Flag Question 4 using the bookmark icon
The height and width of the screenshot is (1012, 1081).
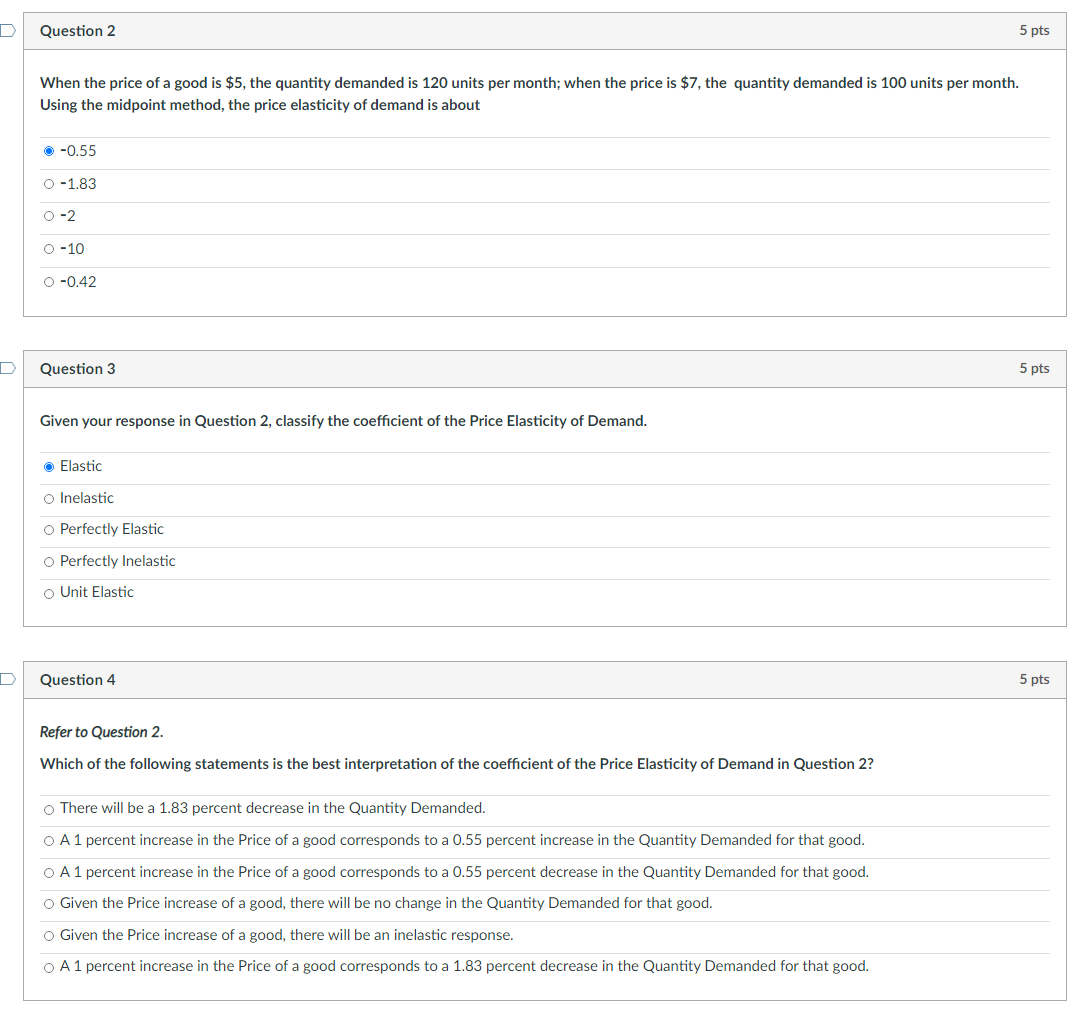coord(7,679)
